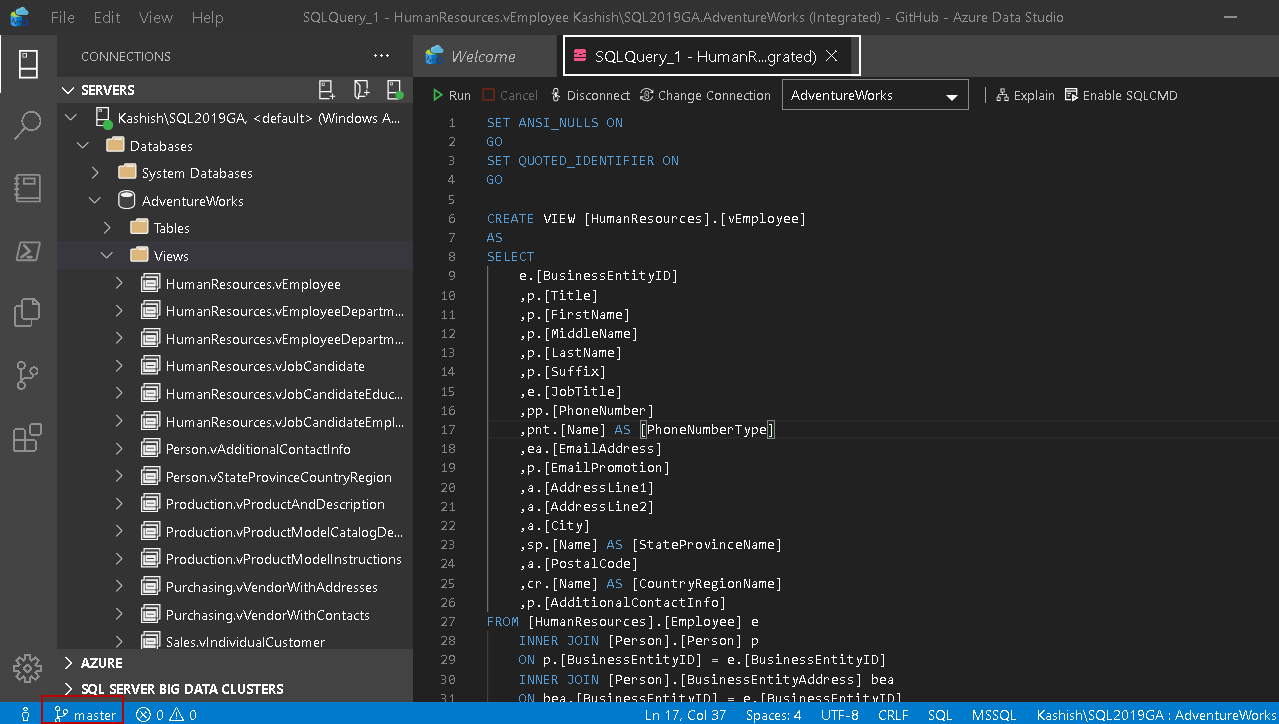Click the New Server Group icon
Image resolution: width=1279 pixels, height=724 pixels.
click(361, 90)
